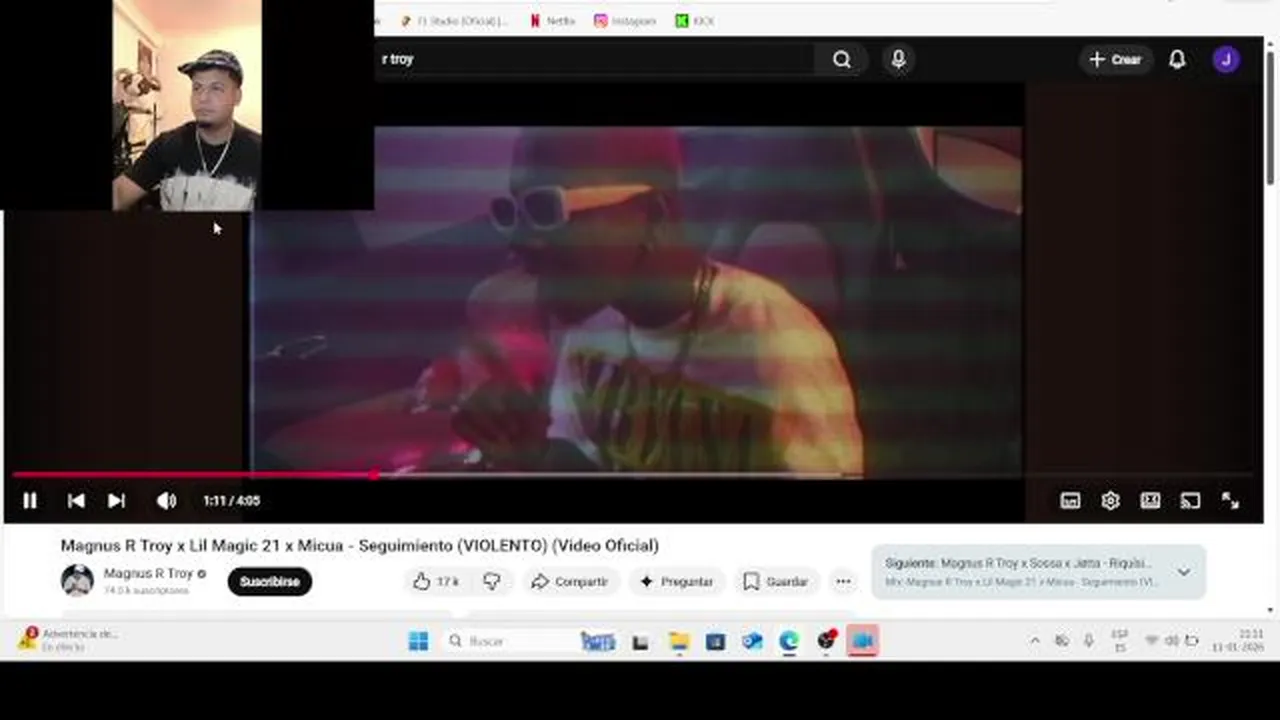Show hidden system tray icons

click(x=1035, y=641)
